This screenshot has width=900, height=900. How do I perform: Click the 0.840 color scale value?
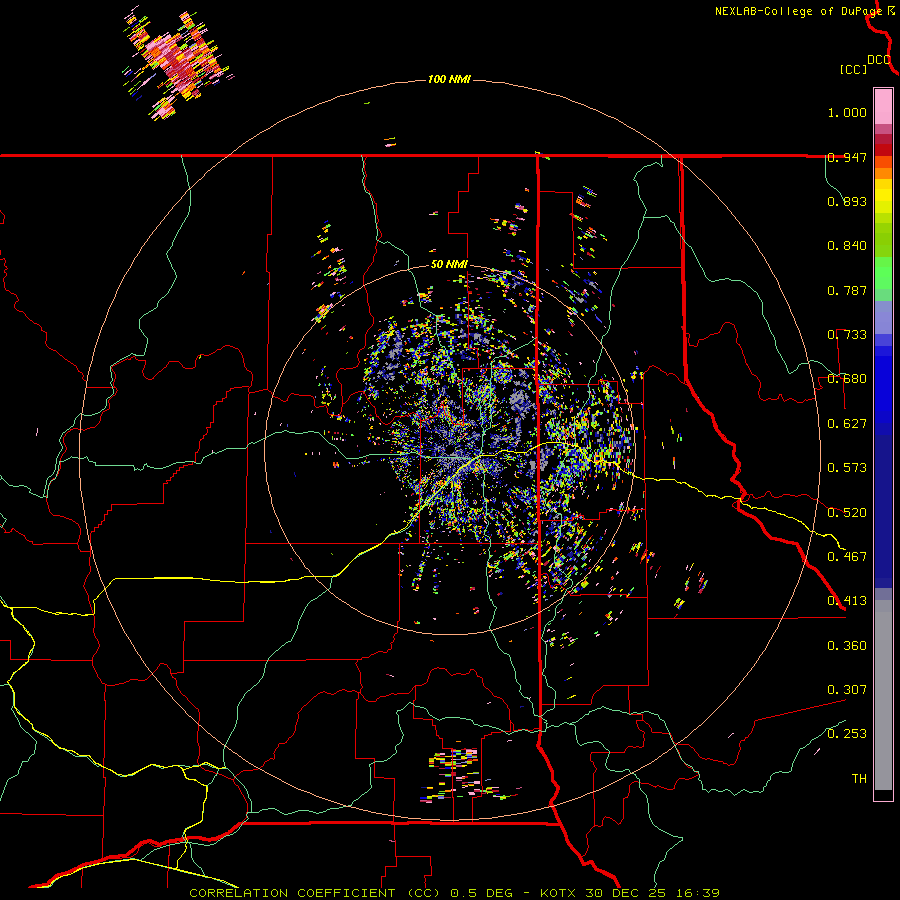pyautogui.click(x=847, y=246)
